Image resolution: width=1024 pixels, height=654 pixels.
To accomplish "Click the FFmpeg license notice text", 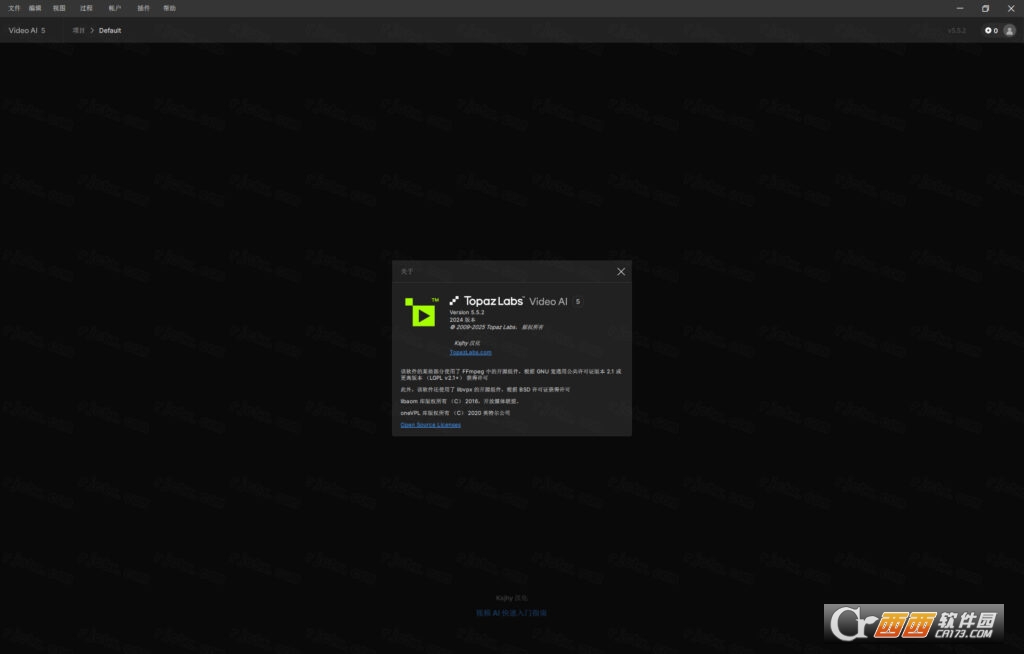I will click(x=511, y=374).
